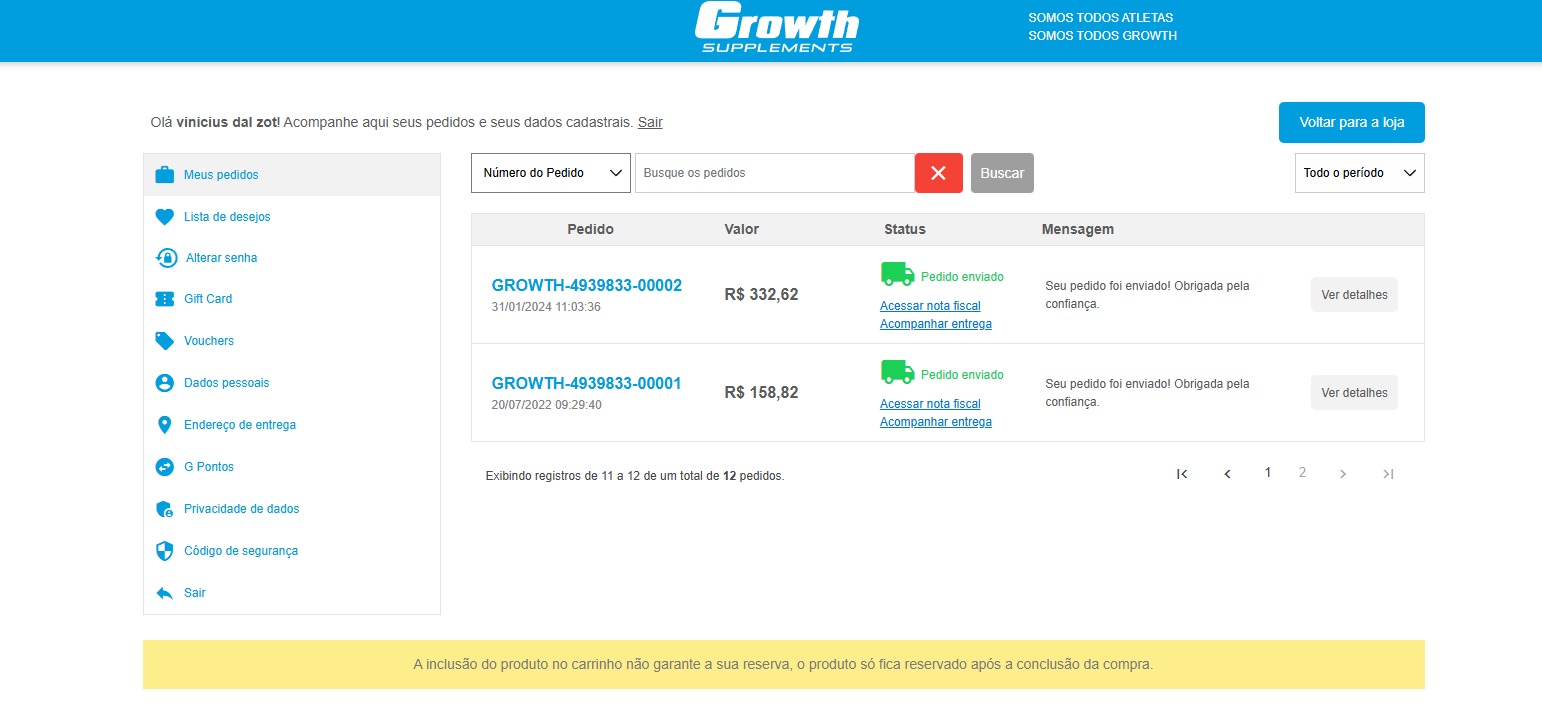Click Acompanhar entrega for order 00002

coord(935,324)
